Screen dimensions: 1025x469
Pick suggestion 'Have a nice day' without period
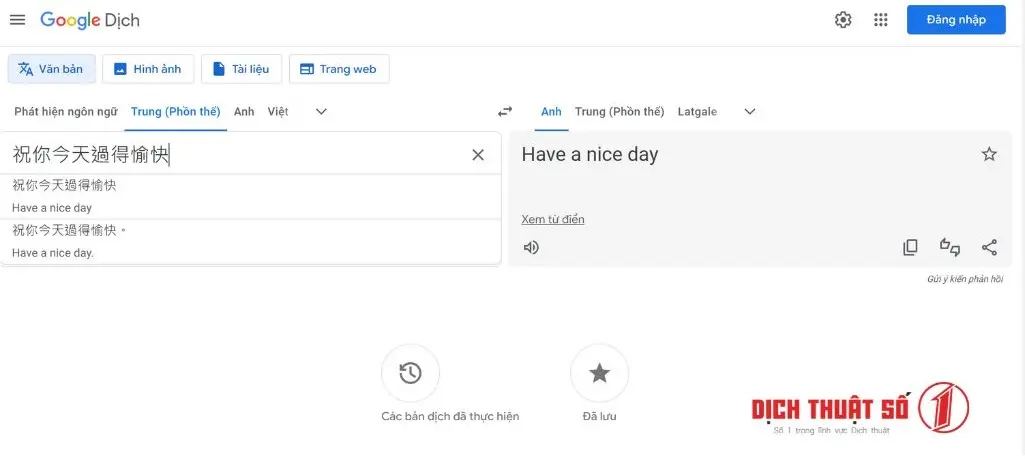pos(250,197)
